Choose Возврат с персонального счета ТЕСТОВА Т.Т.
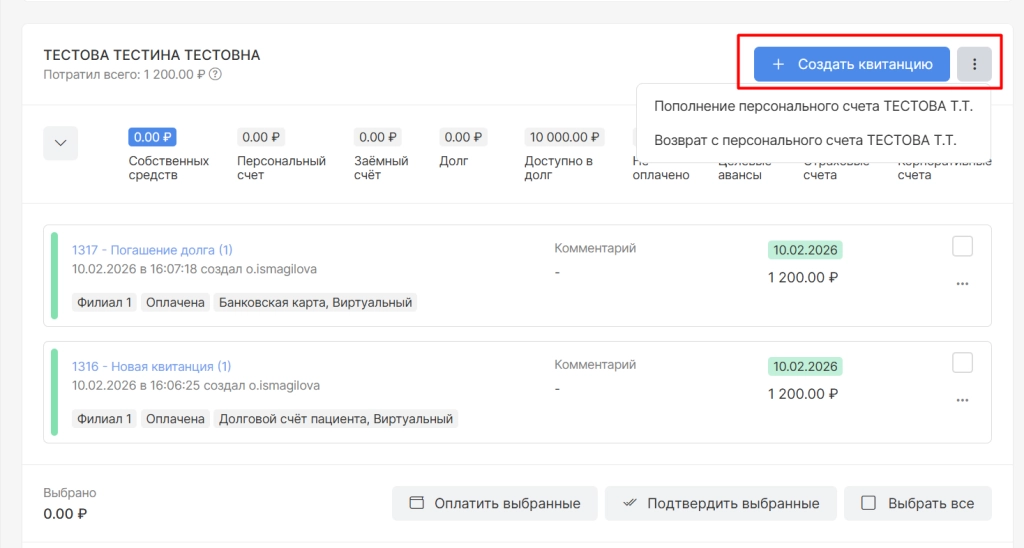 coord(805,140)
